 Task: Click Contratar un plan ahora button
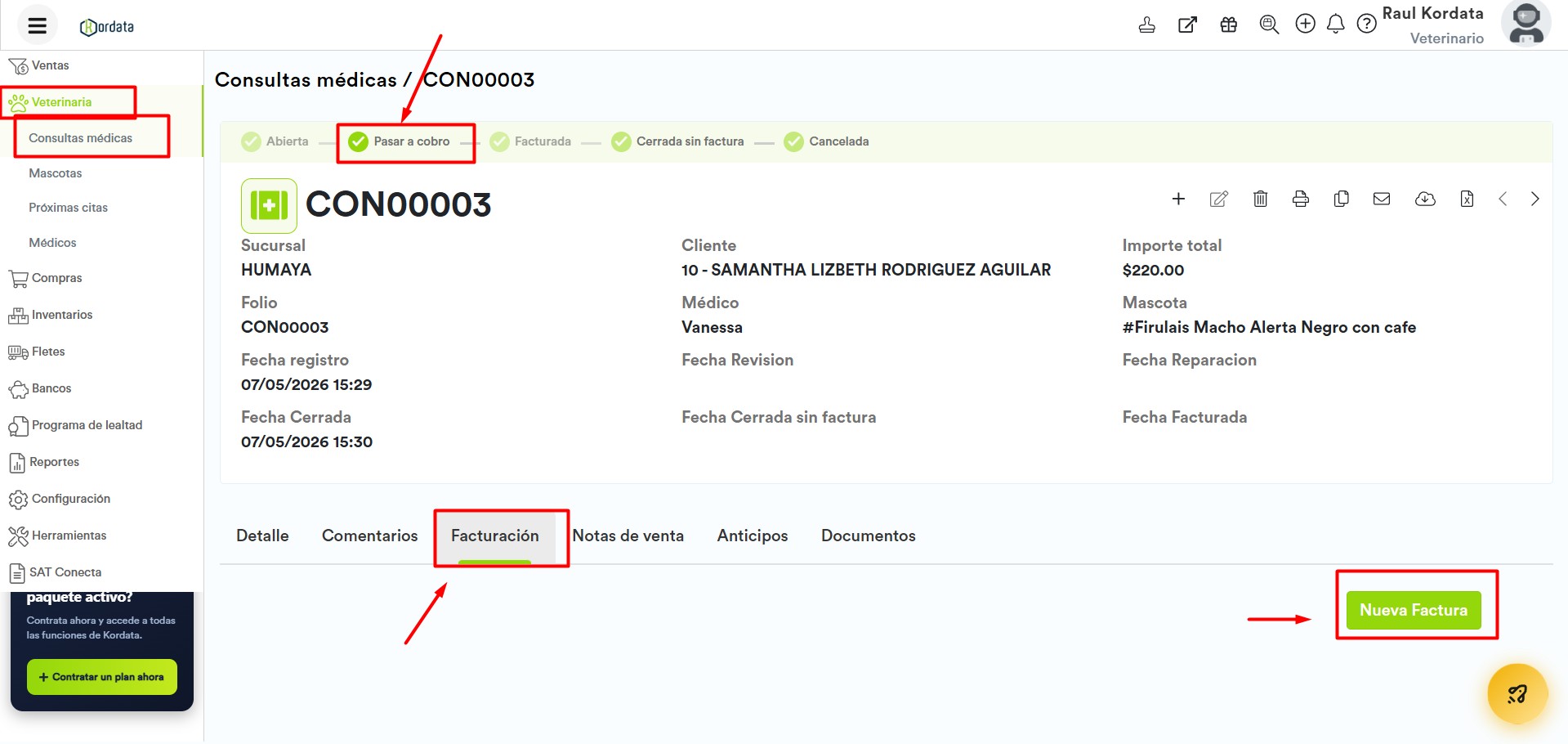pyautogui.click(x=102, y=677)
